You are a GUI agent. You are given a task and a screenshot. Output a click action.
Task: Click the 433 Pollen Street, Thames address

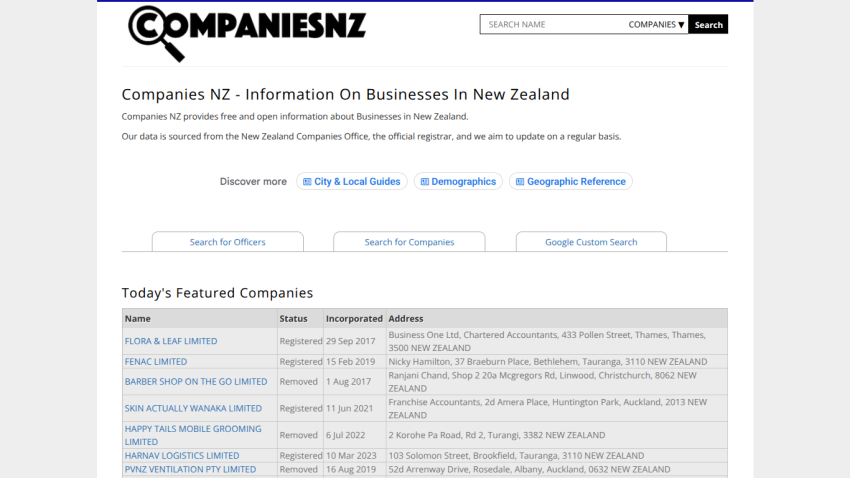(x=547, y=341)
